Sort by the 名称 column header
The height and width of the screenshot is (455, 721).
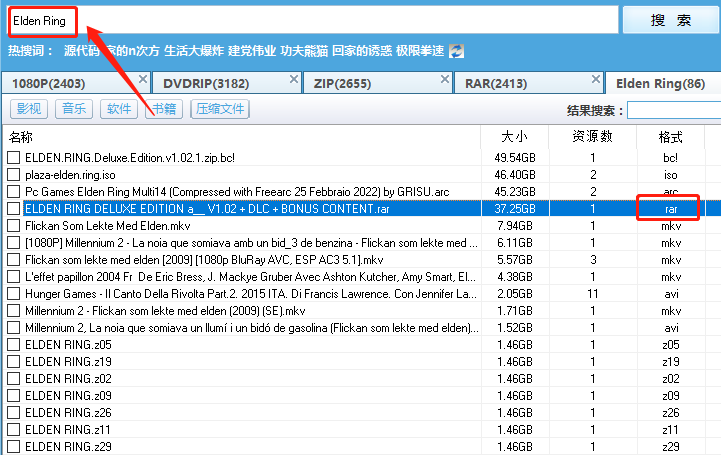242,137
